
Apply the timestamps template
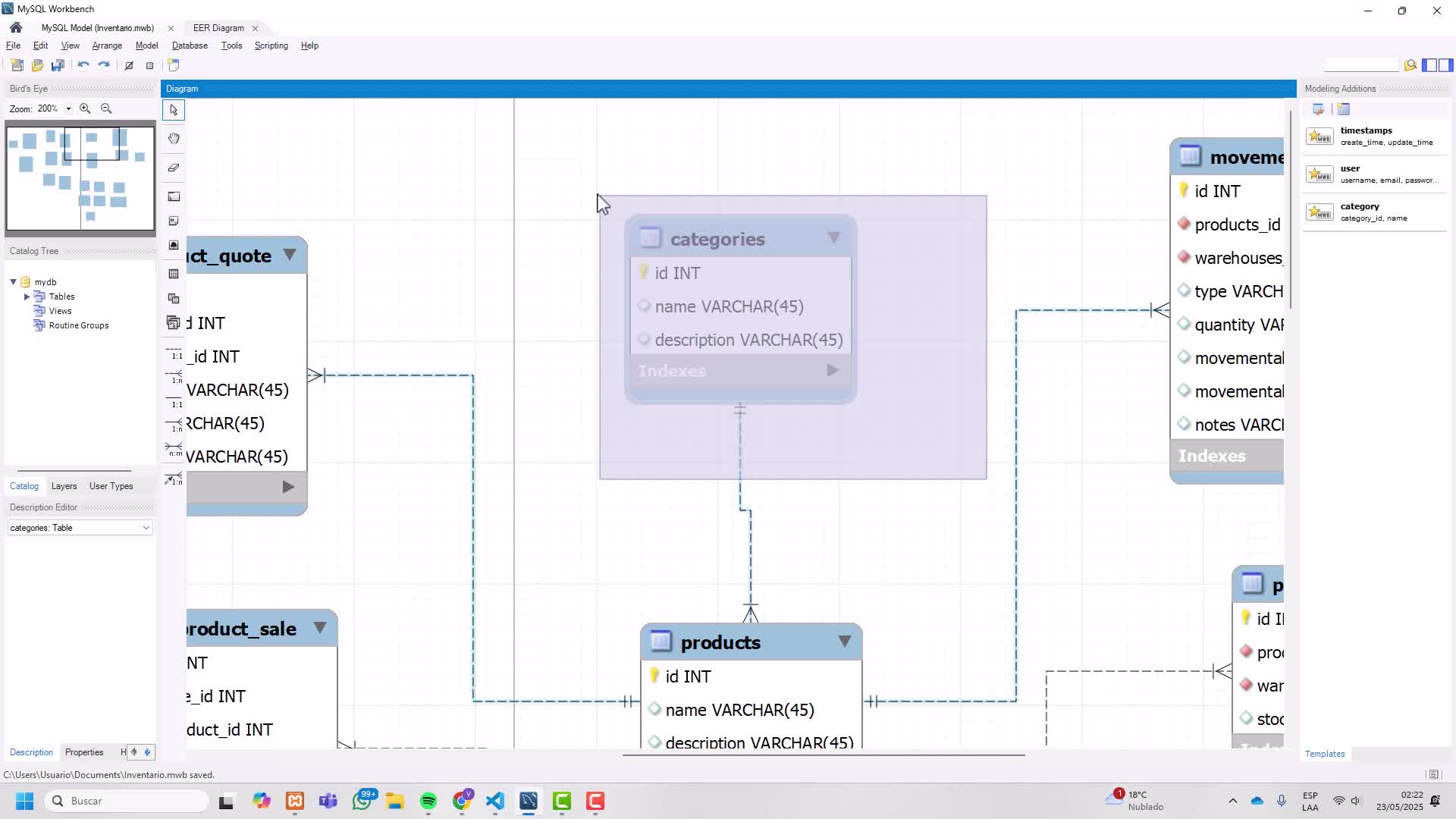click(x=1373, y=136)
